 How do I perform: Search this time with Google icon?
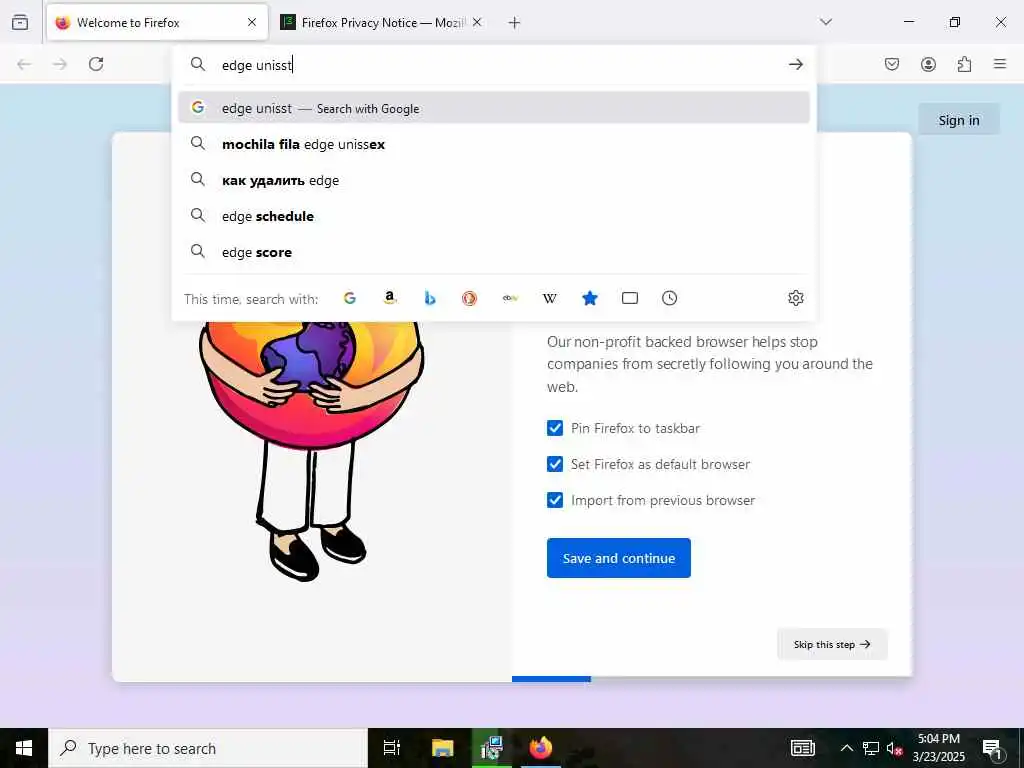point(350,298)
